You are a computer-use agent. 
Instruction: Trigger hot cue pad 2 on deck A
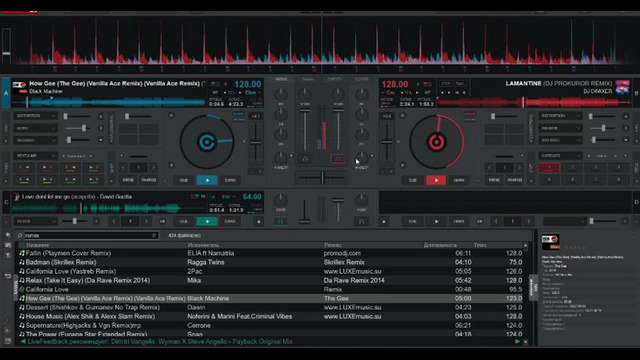(47, 167)
